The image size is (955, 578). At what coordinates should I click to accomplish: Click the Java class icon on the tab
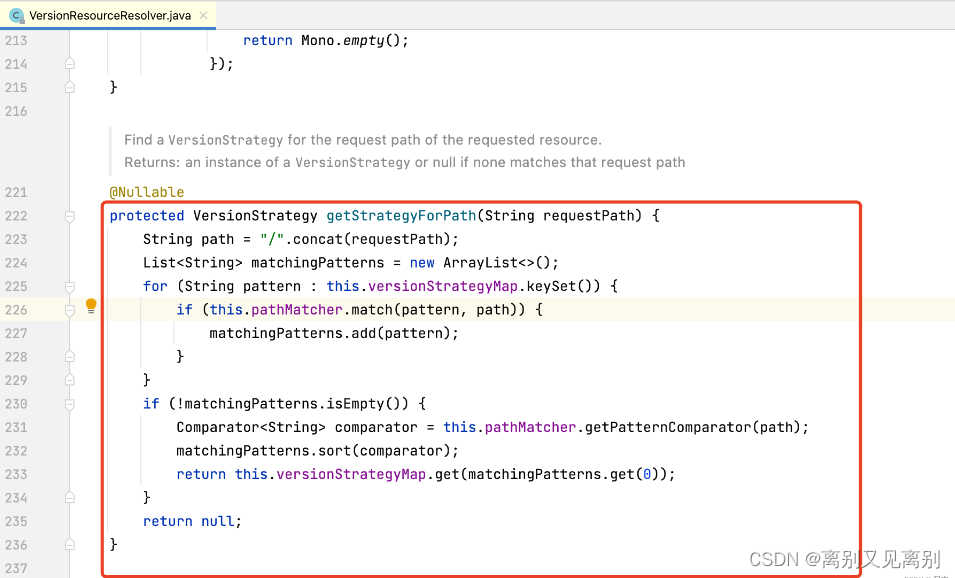pos(16,15)
